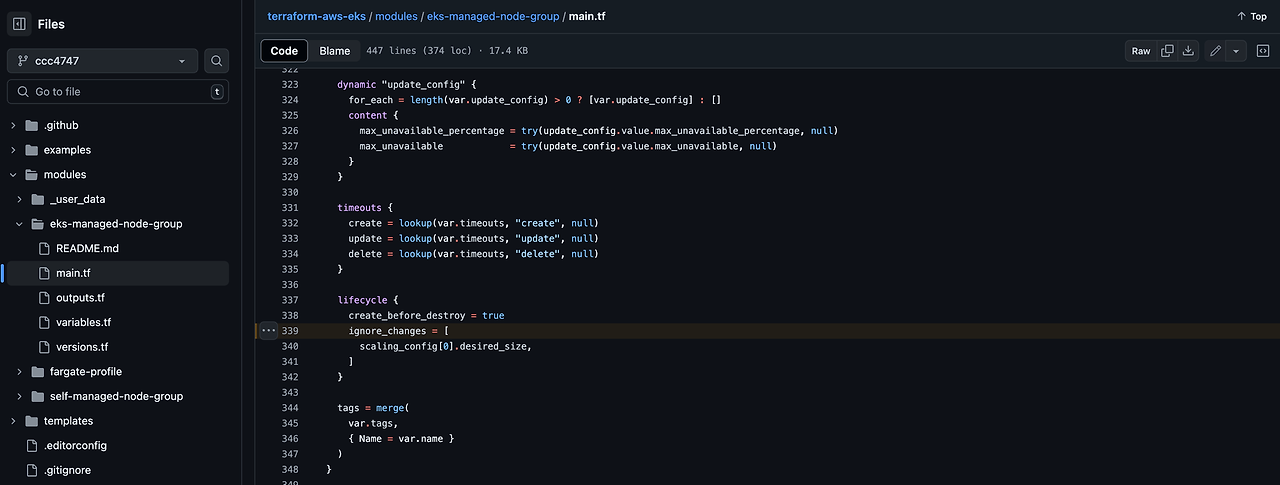1280x485 pixels.
Task: Expand the examples folder chevron
Action: (13, 150)
